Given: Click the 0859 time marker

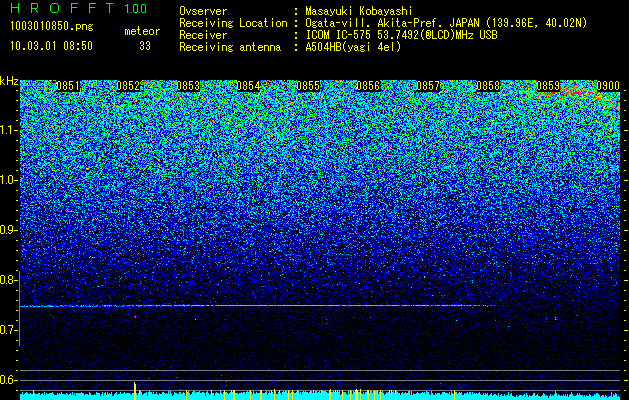Looking at the screenshot, I should tap(548, 86).
